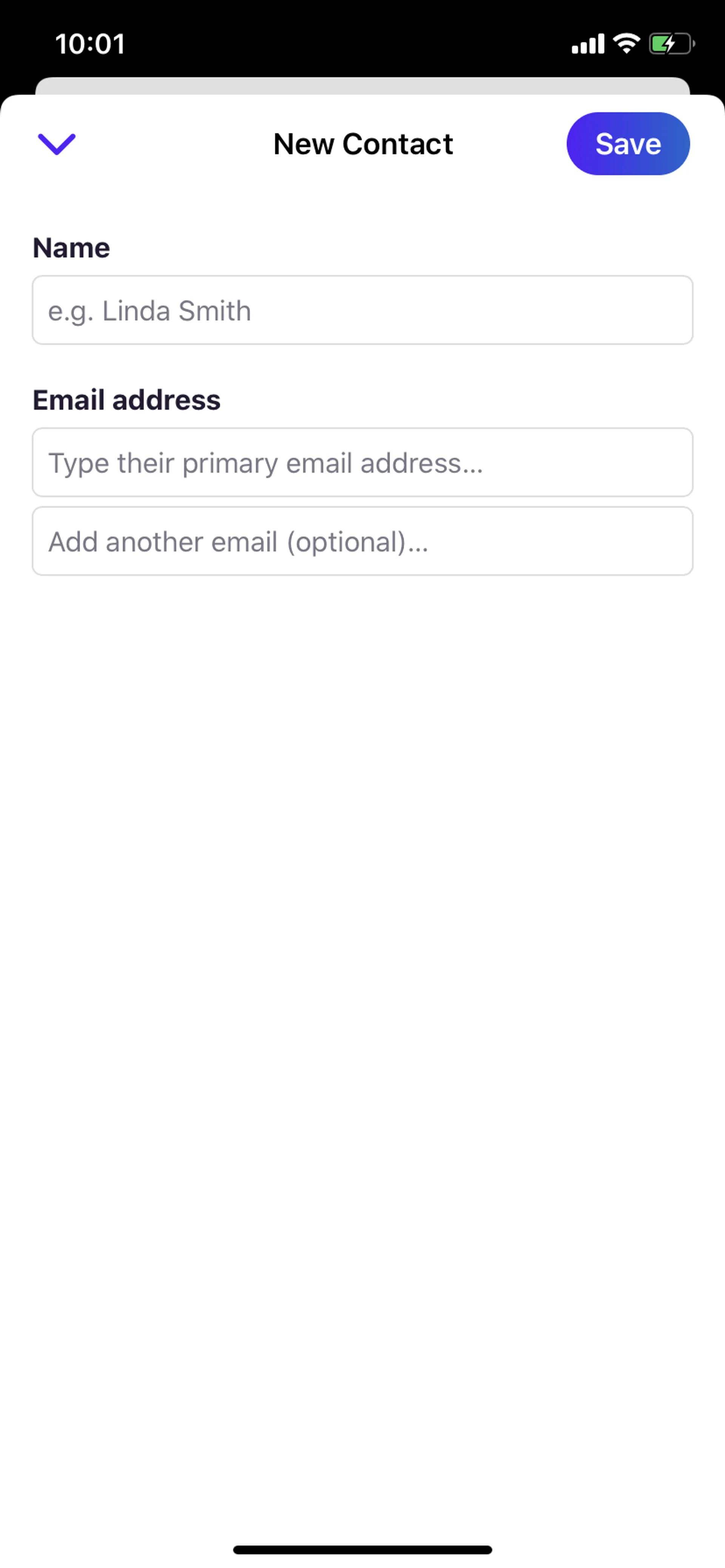725x1568 pixels.
Task: Tap the 'Add another email (optional)…' placeholder text
Action: pos(238,542)
